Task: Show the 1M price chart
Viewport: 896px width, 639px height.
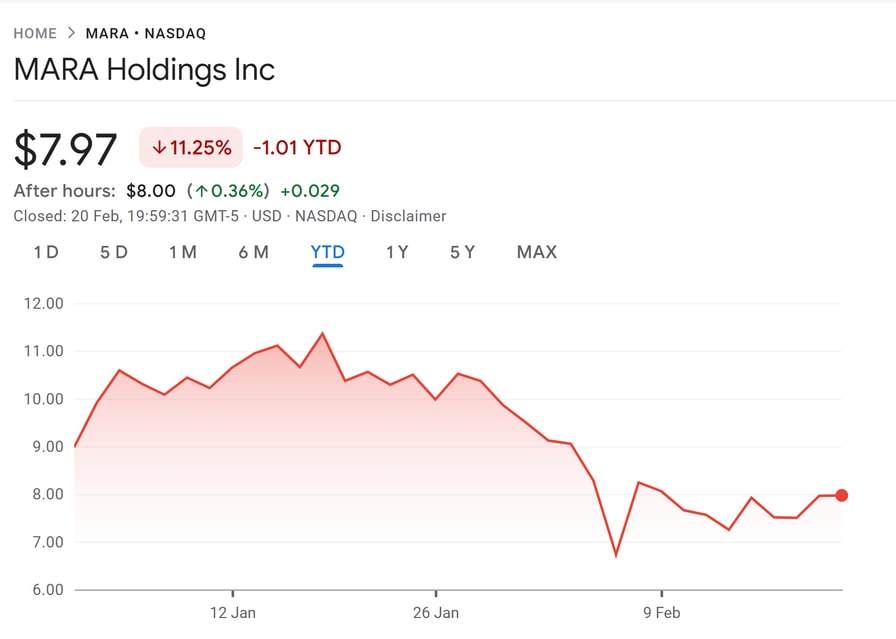Action: [183, 252]
